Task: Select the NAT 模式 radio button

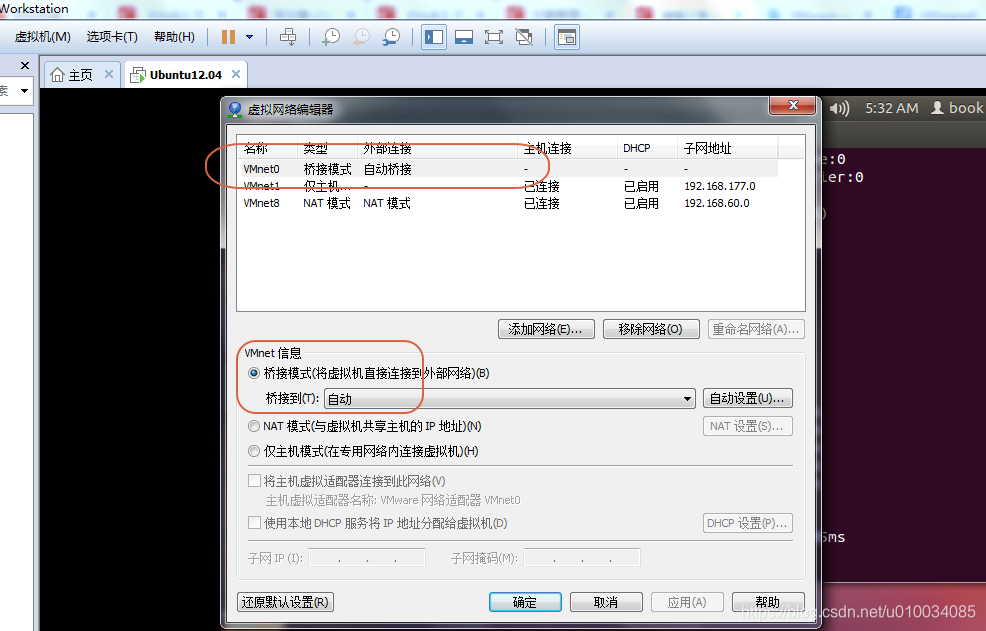Action: tap(254, 427)
